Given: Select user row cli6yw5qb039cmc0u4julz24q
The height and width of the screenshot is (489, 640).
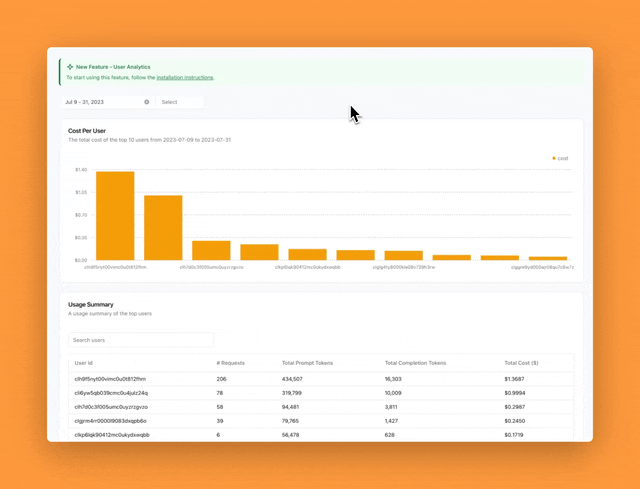Looking at the screenshot, I should (321, 393).
